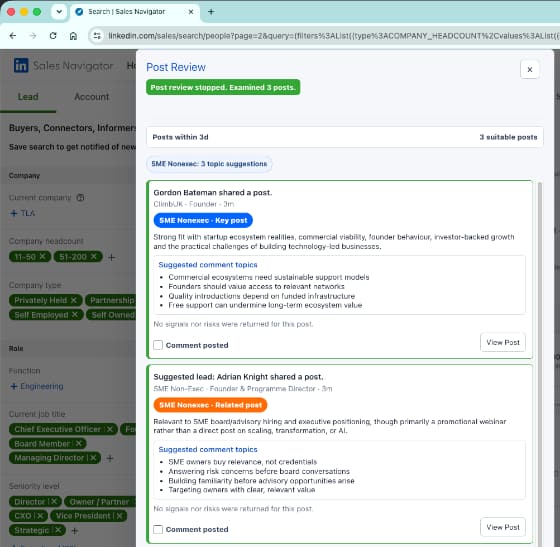Click 'Suggested lead: Adrian Knight shared a post.'
560x547 pixels.
point(238,377)
